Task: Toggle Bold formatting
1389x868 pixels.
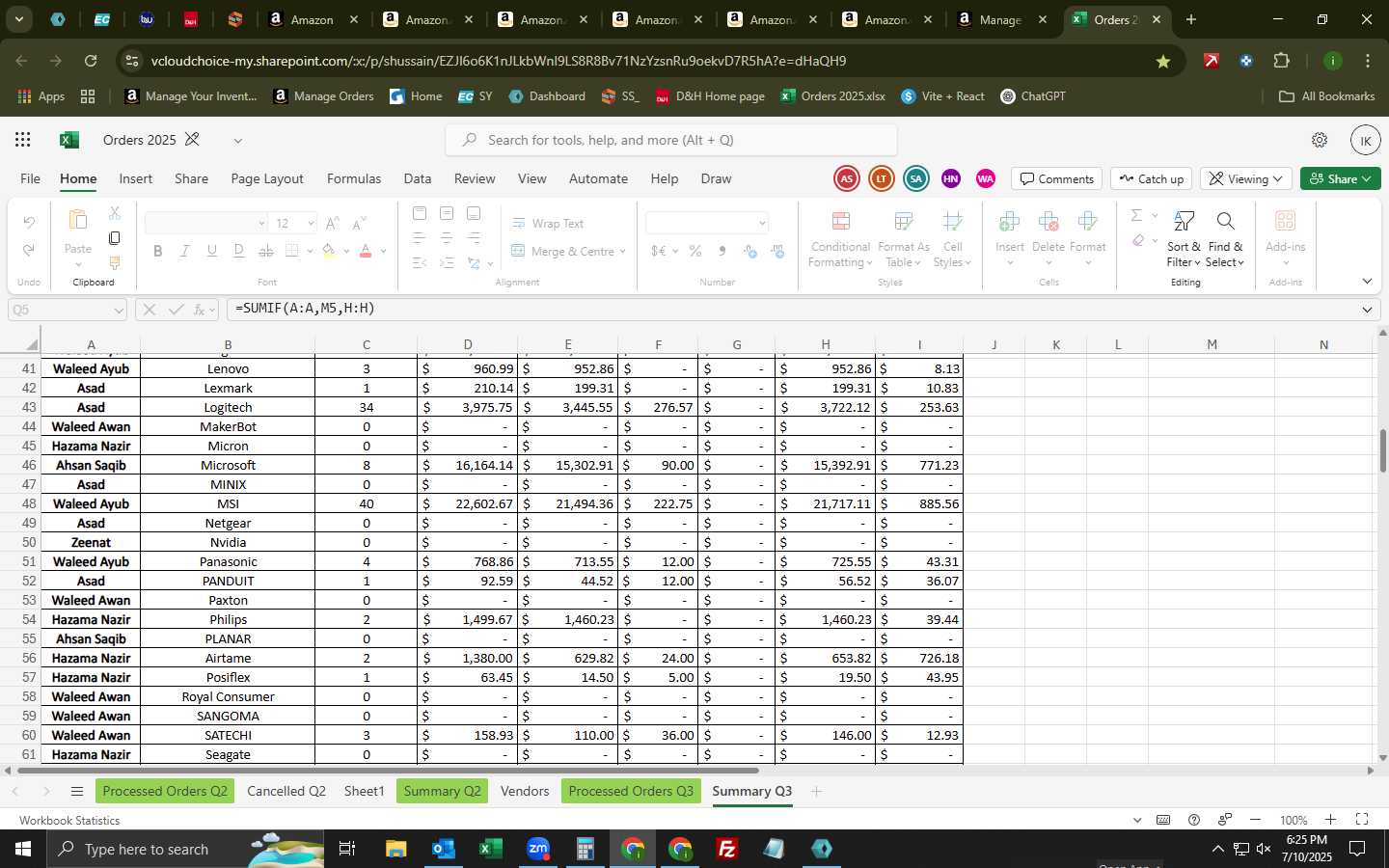Action: pyautogui.click(x=157, y=251)
